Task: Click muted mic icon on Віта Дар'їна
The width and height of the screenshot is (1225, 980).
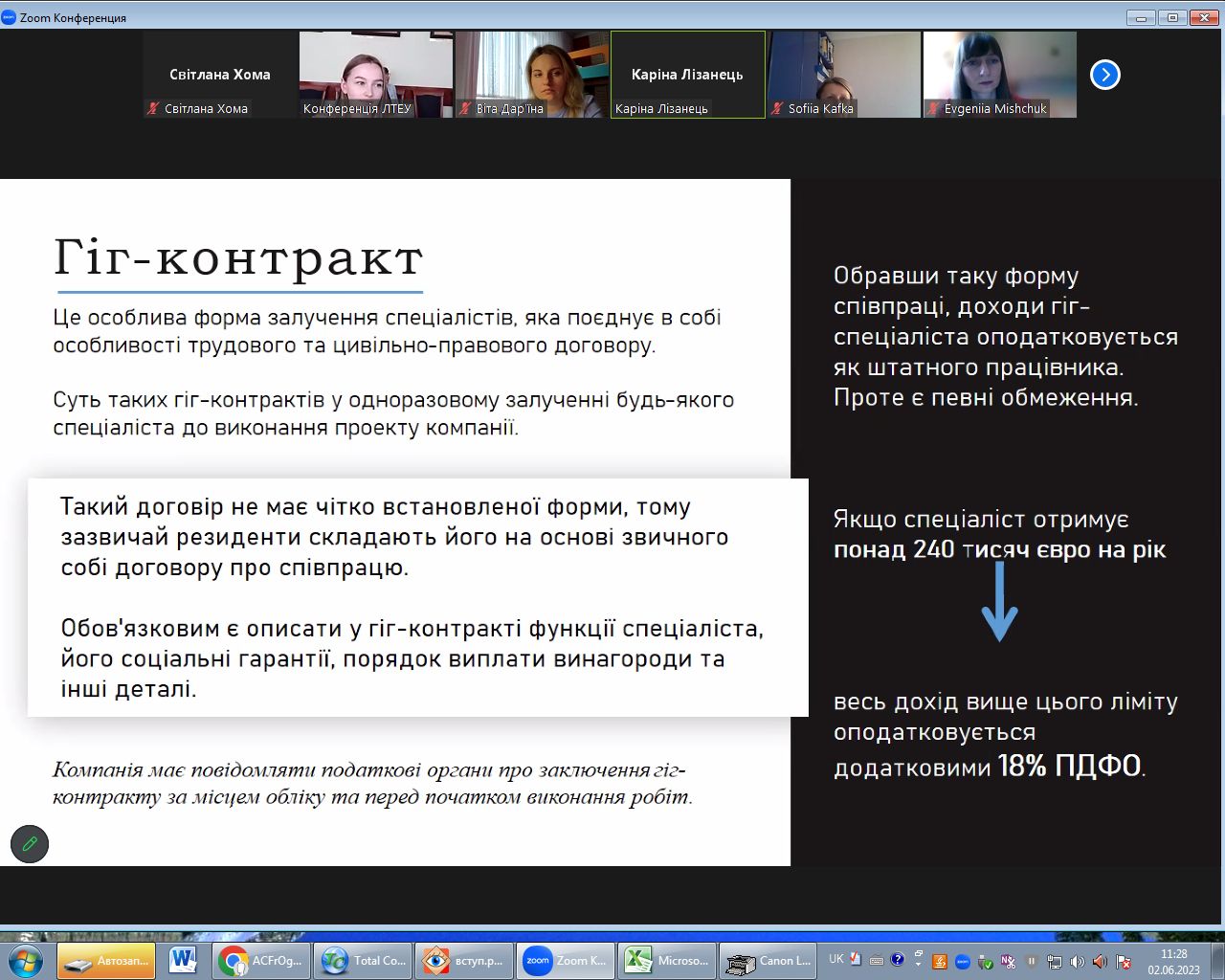Action: point(465,109)
